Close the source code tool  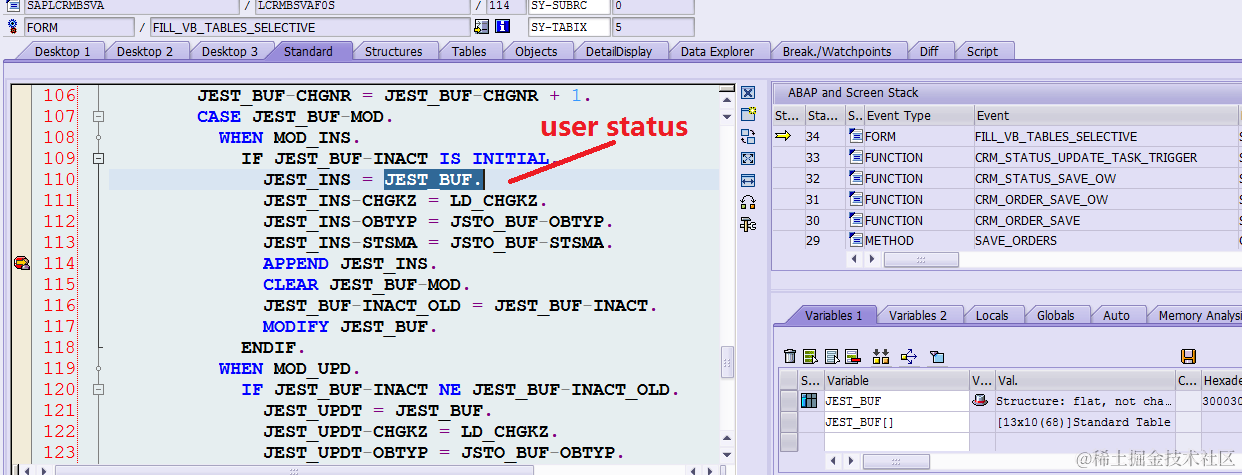pyautogui.click(x=748, y=93)
